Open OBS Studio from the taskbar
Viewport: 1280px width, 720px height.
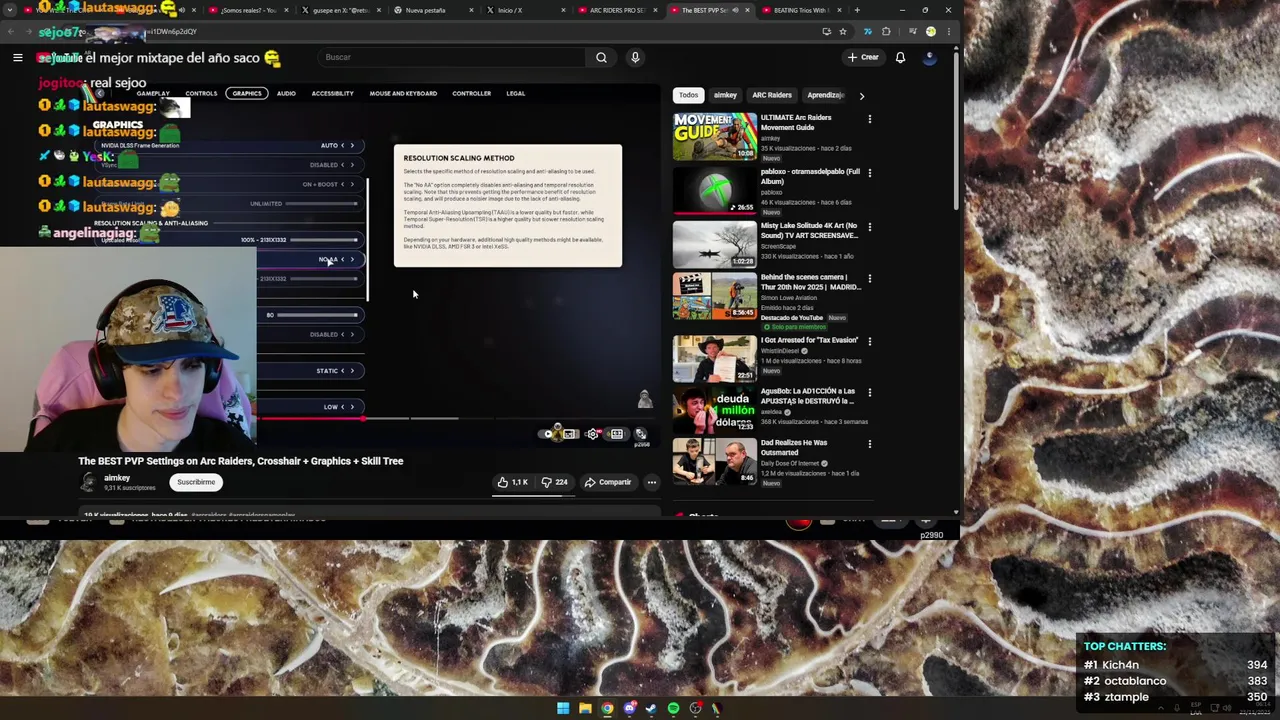695,709
